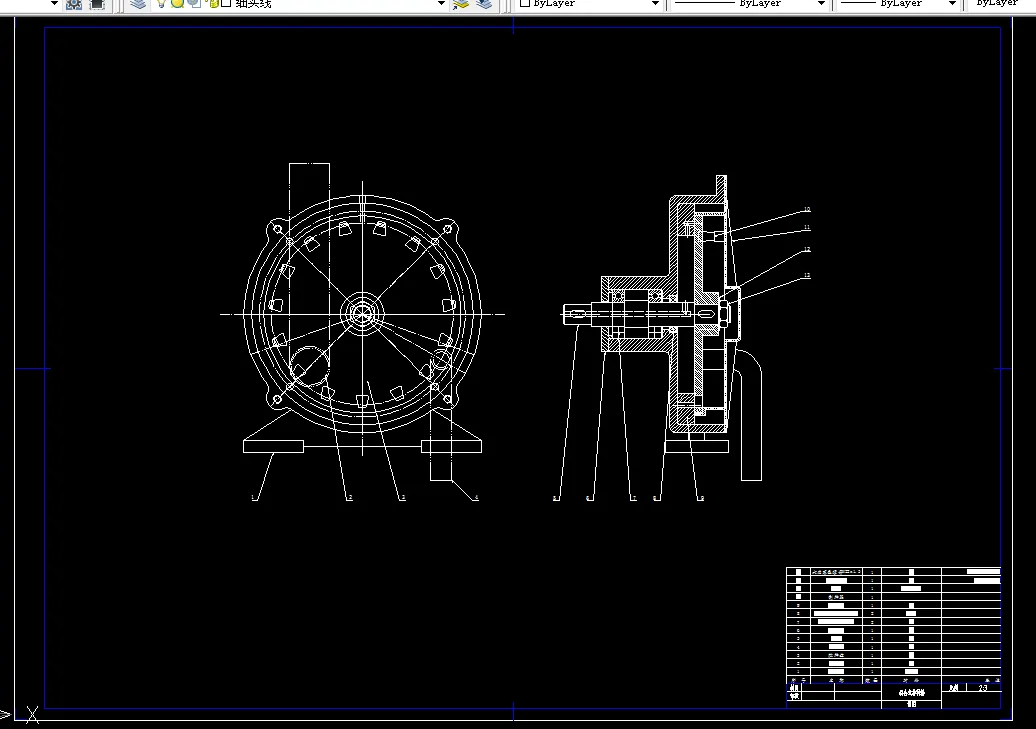Click the My Workspace icon
This screenshot has height=729, width=1036.
point(97,4)
